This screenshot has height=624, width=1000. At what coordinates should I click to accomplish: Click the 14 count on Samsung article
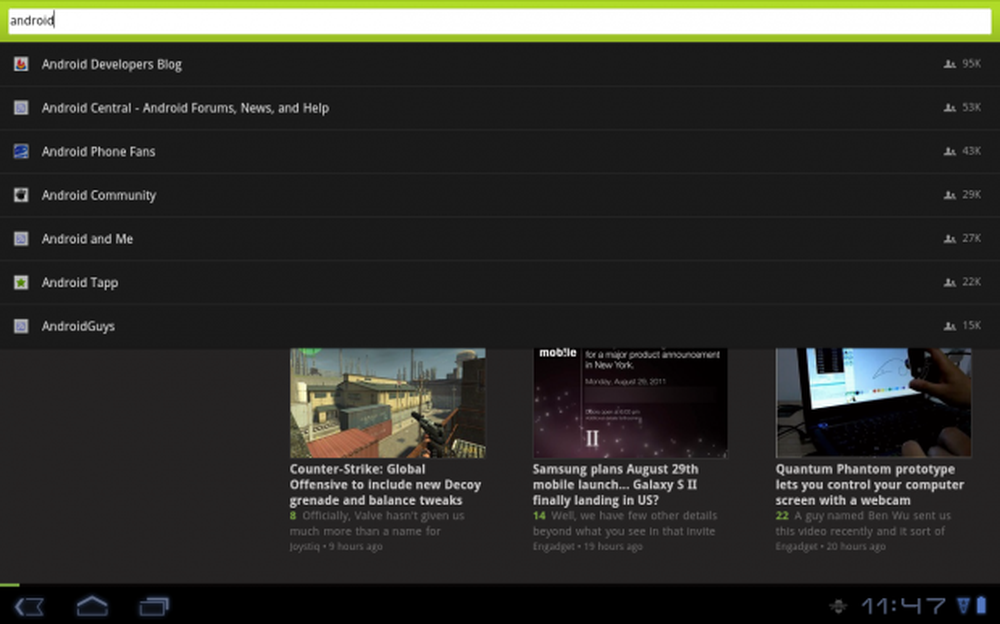tap(539, 516)
